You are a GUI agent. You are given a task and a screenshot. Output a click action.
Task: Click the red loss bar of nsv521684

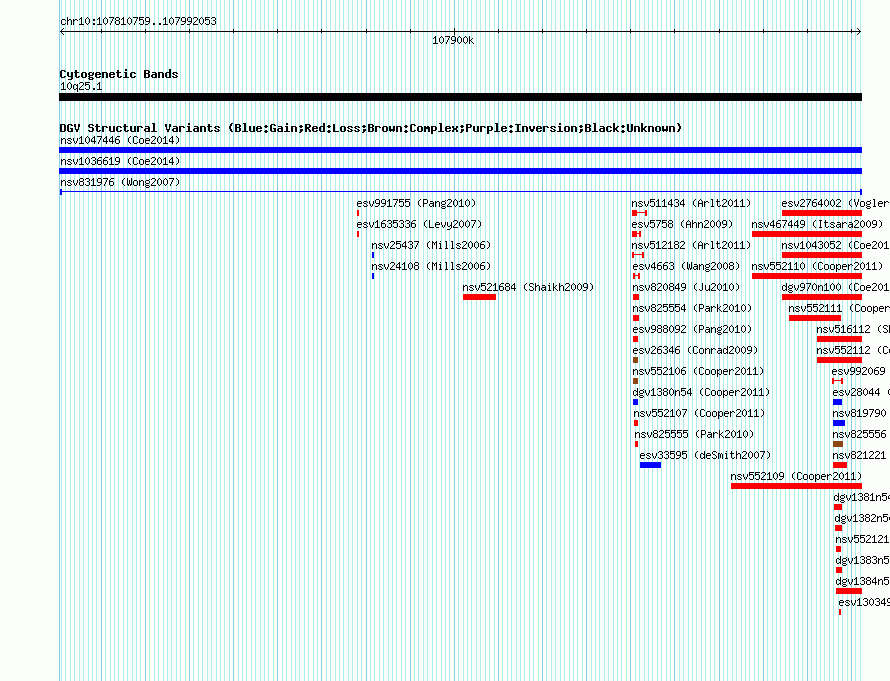click(x=479, y=297)
